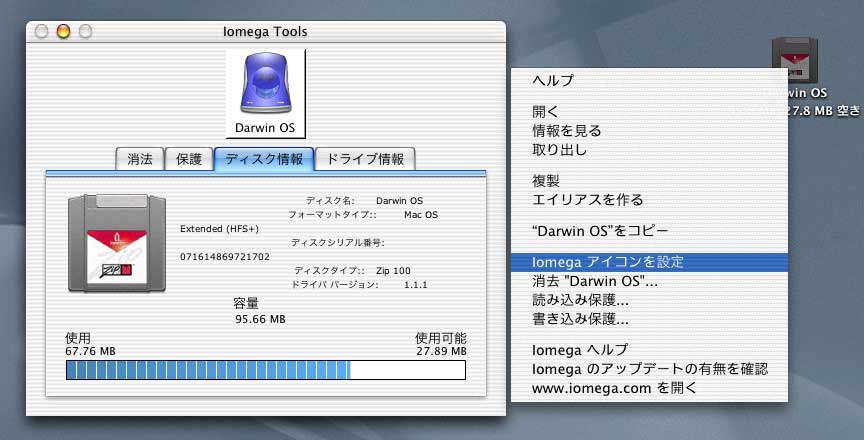
Task: Choose Iomega のアップデートの有無を確認
Action: [649, 369]
